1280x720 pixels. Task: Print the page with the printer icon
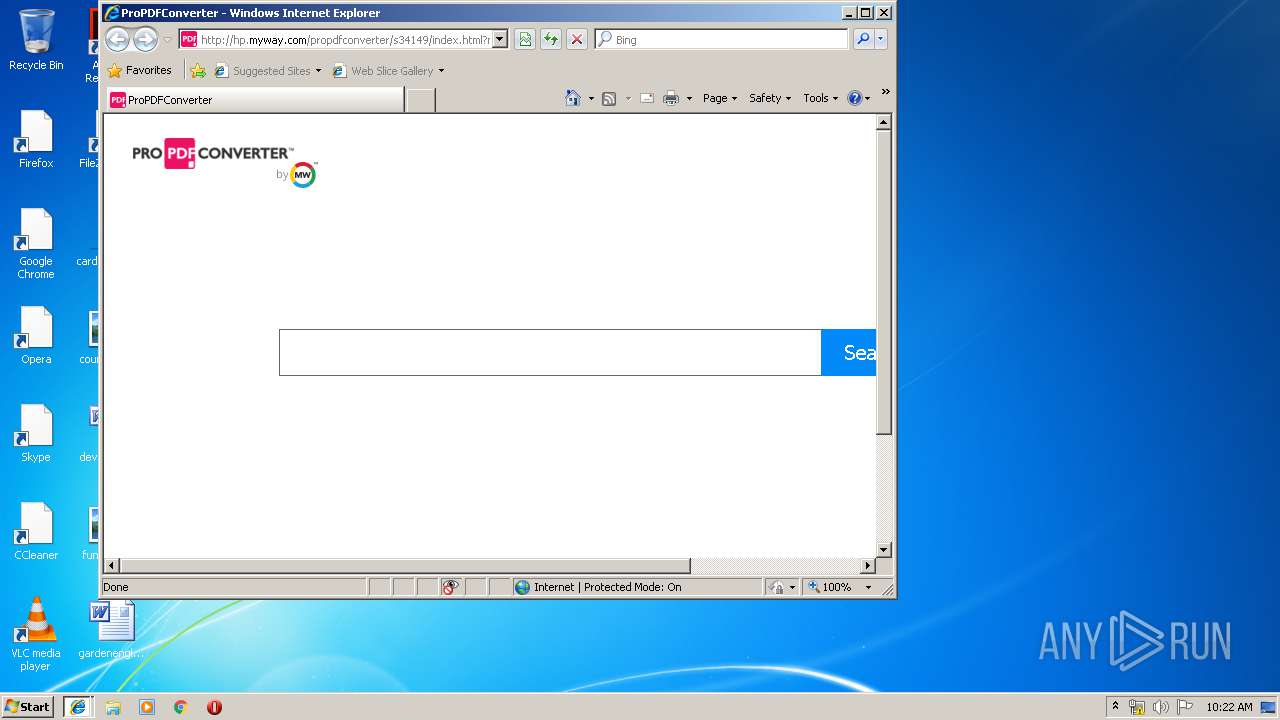pyautogui.click(x=671, y=98)
